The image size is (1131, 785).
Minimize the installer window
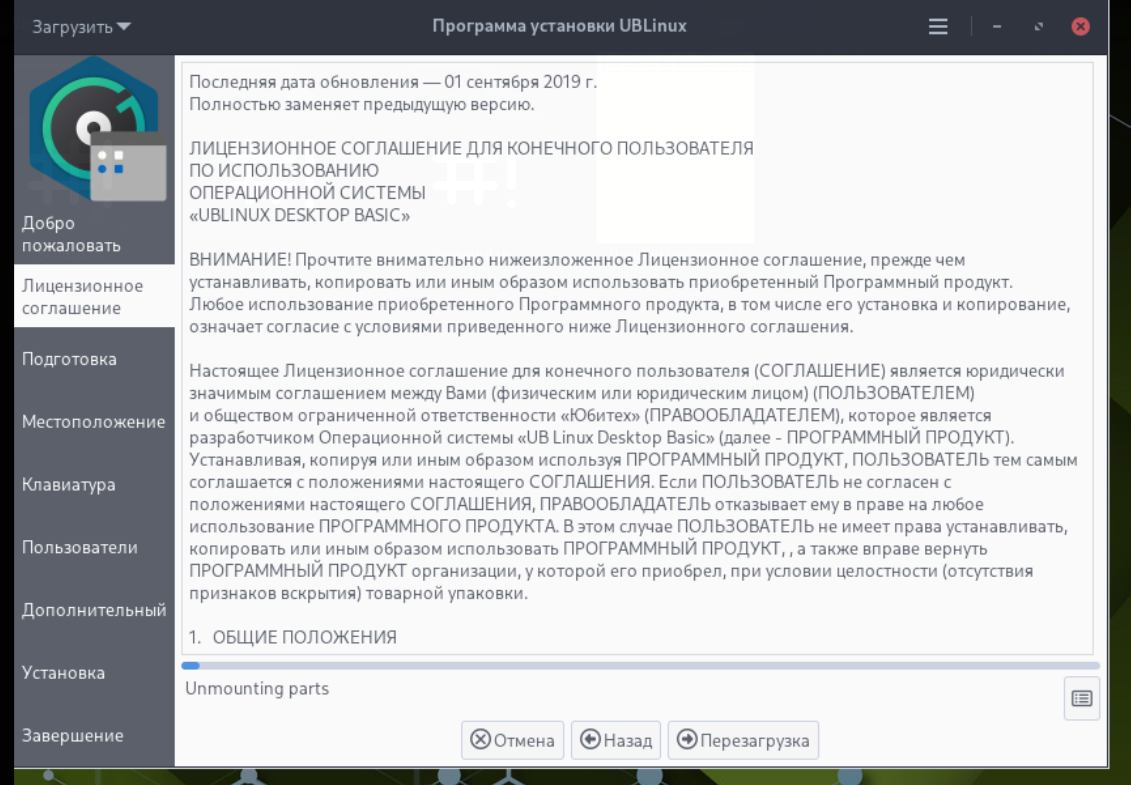pos(997,27)
